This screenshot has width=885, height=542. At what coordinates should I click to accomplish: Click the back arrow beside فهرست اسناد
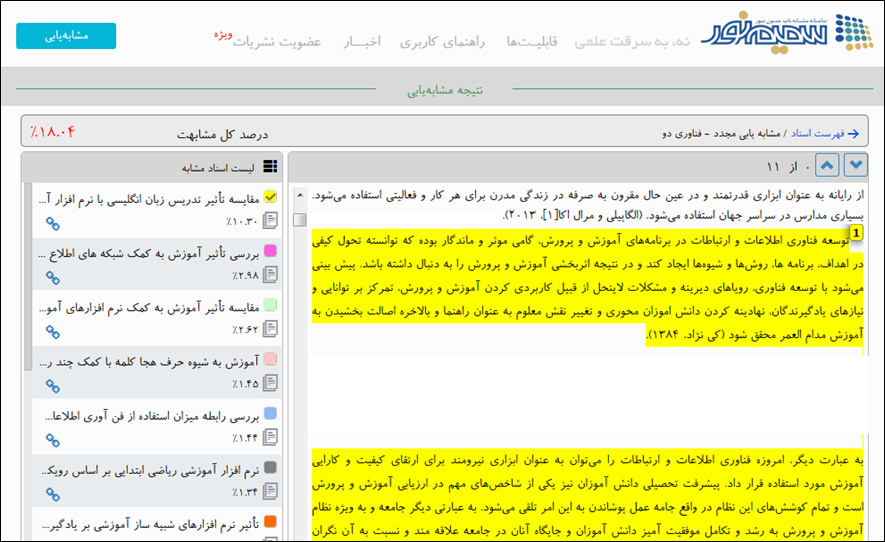point(853,134)
